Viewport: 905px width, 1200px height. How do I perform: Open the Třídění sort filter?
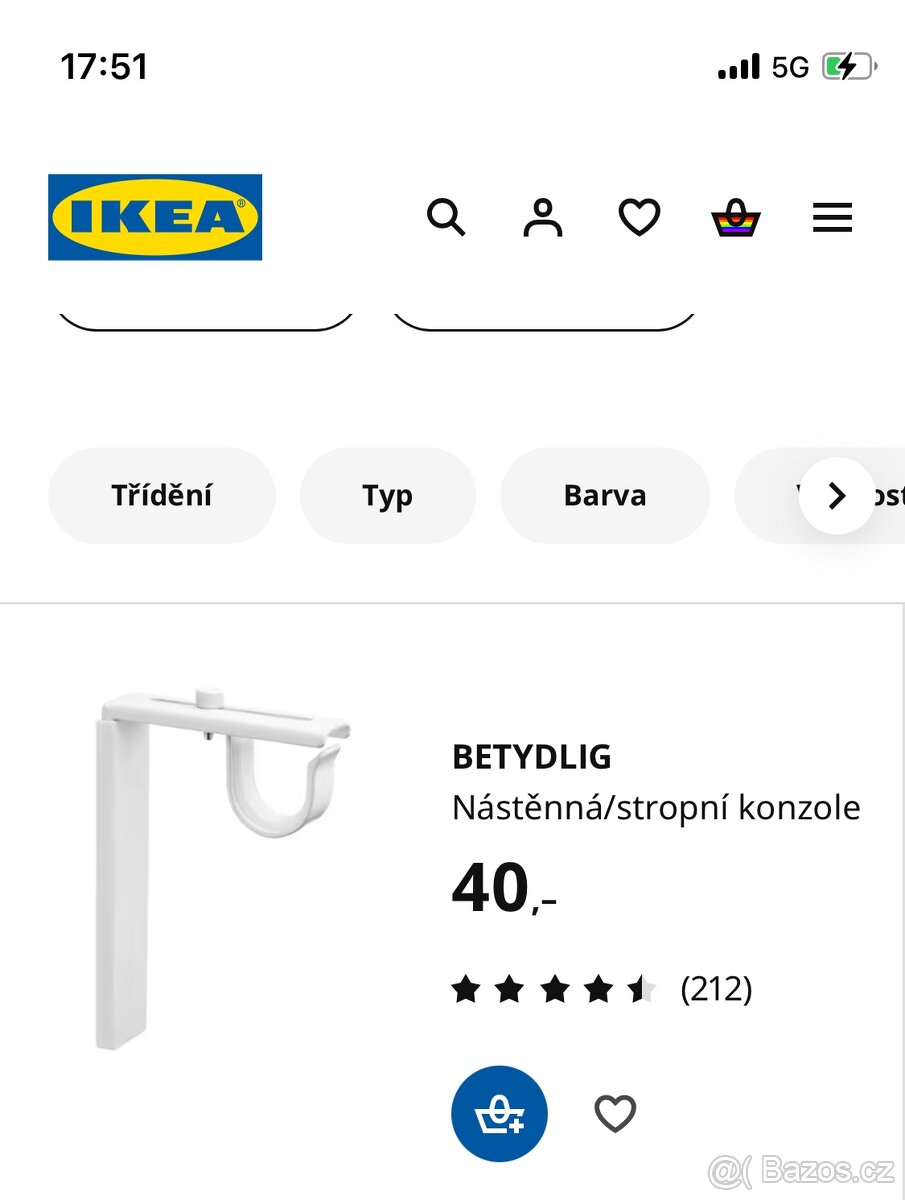pyautogui.click(x=162, y=495)
